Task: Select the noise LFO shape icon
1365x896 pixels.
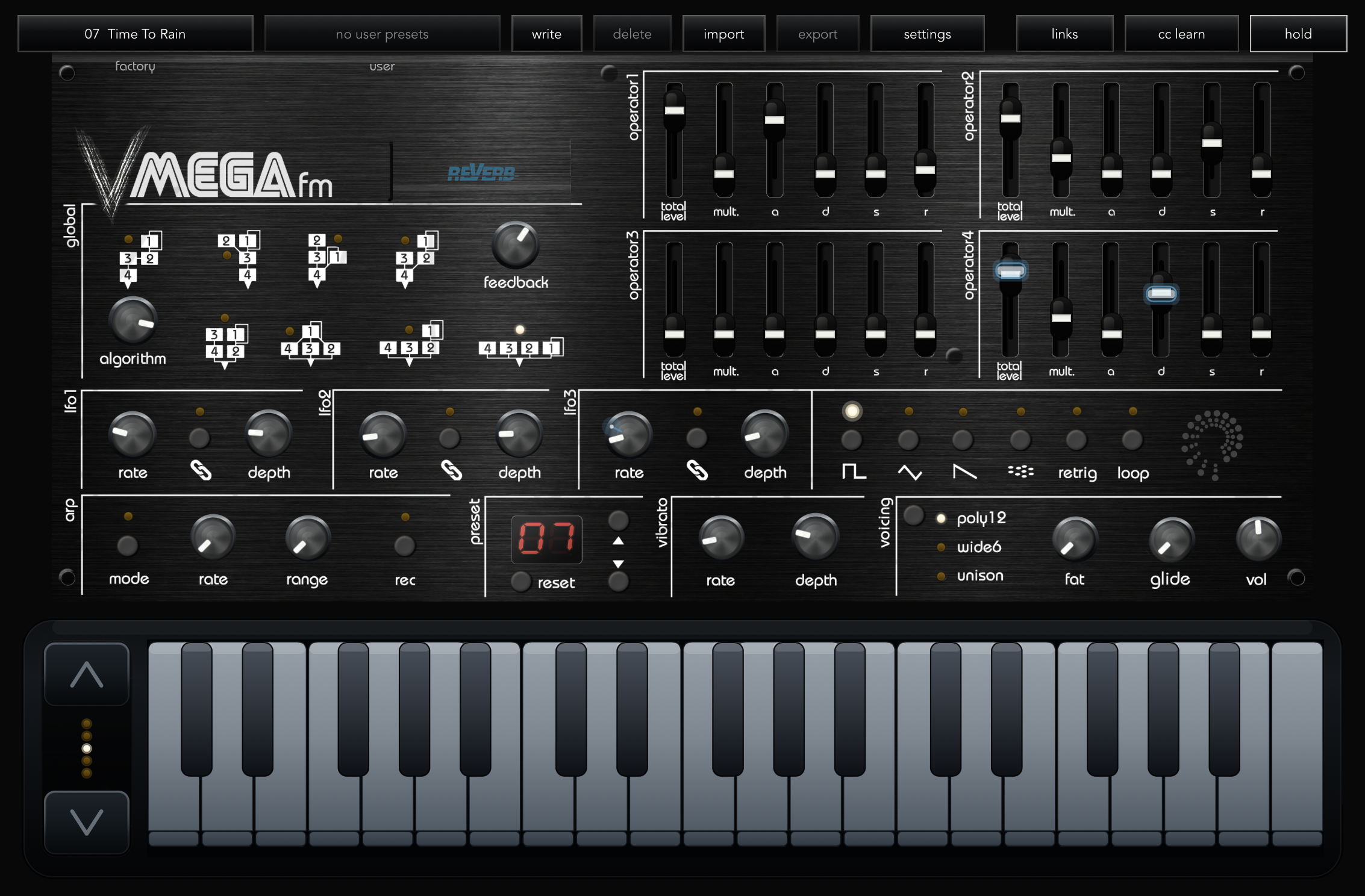Action: click(x=1020, y=471)
